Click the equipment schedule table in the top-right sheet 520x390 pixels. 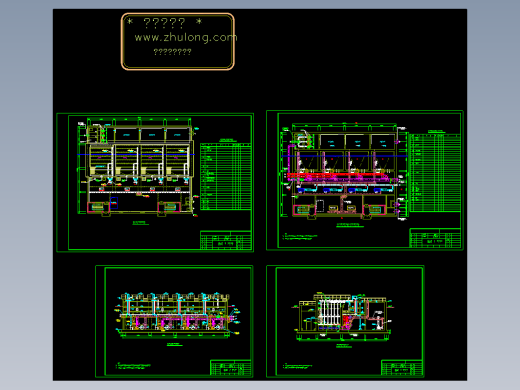pos(435,172)
